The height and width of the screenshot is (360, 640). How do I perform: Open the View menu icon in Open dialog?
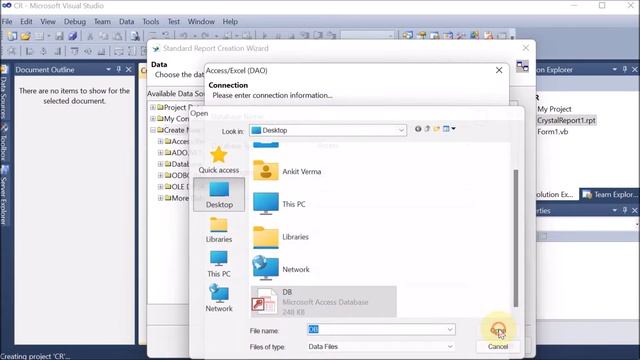(x=449, y=129)
